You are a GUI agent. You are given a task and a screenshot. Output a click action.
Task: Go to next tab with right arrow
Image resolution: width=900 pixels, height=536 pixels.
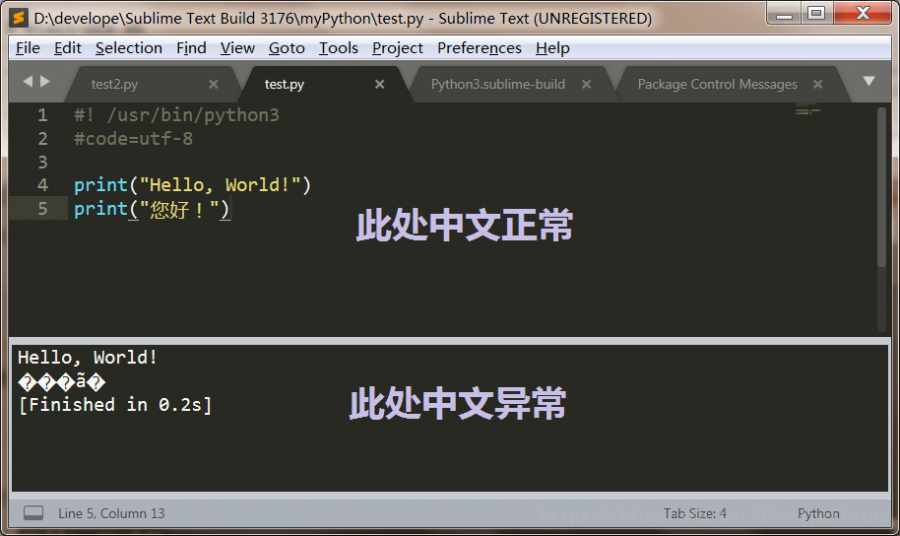(x=45, y=81)
